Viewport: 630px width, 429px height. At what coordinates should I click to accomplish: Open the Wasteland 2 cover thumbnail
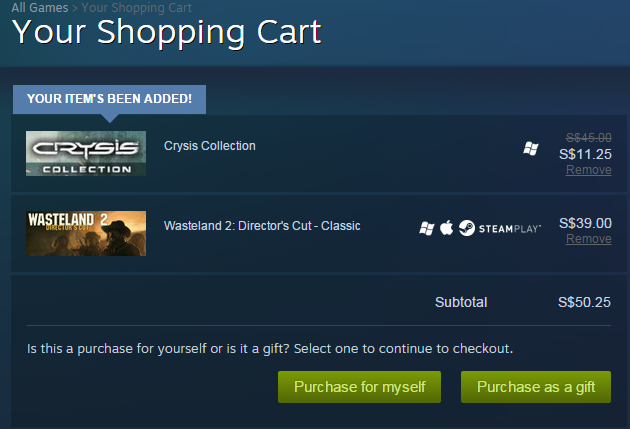point(86,233)
